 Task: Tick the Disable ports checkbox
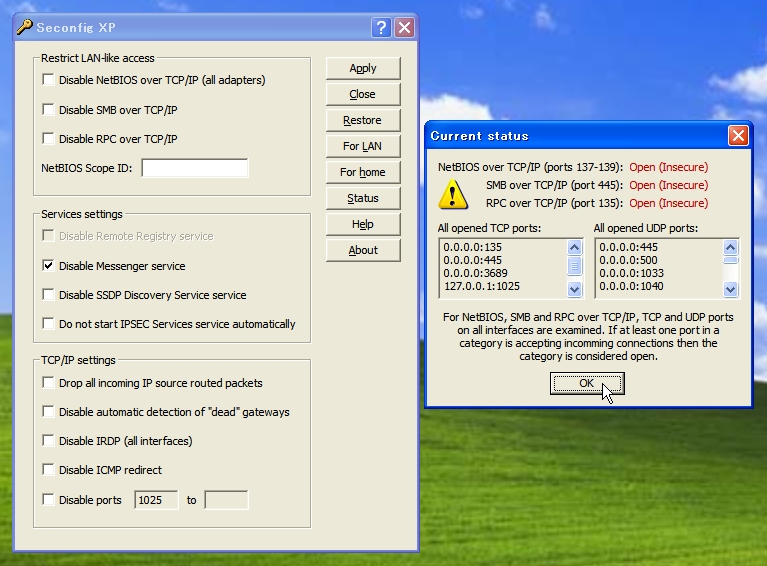click(48, 499)
